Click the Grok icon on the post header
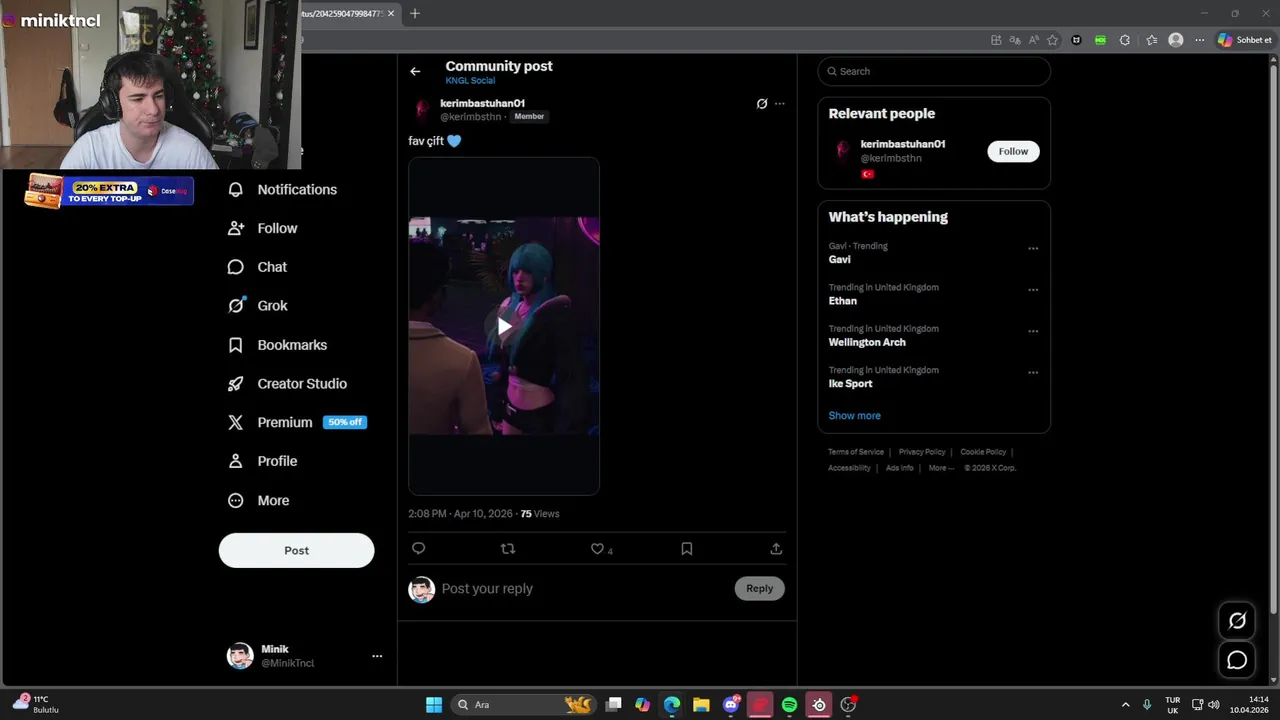The image size is (1280, 720). (762, 103)
